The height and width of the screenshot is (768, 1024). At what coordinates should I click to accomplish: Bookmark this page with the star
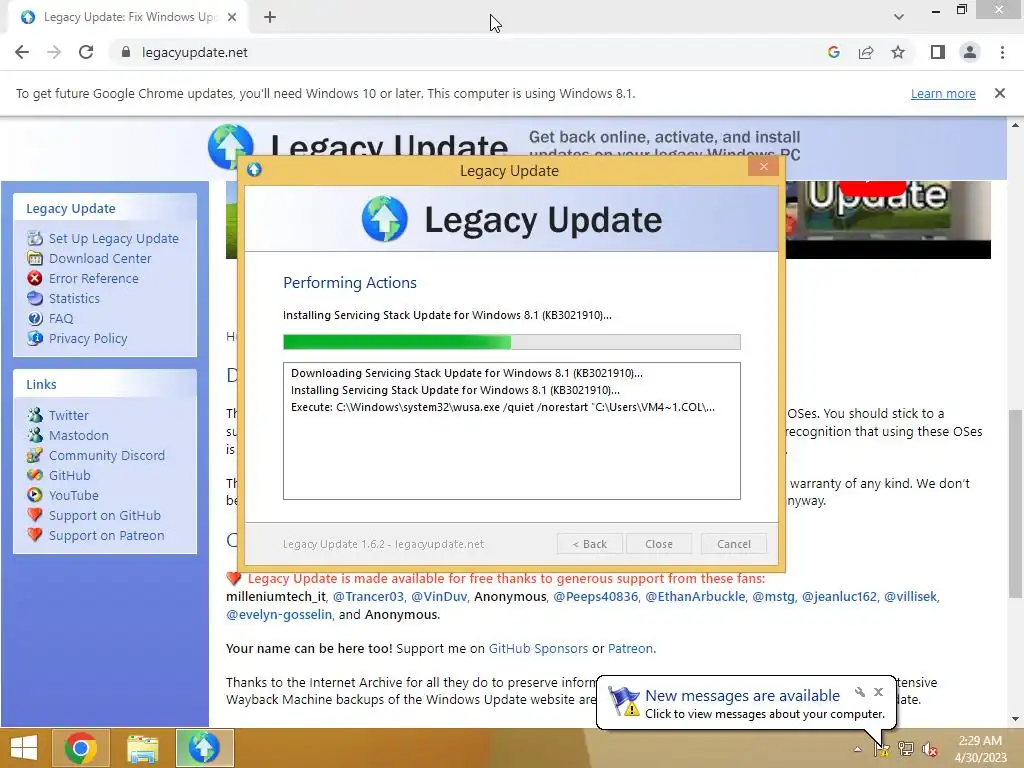(x=898, y=52)
